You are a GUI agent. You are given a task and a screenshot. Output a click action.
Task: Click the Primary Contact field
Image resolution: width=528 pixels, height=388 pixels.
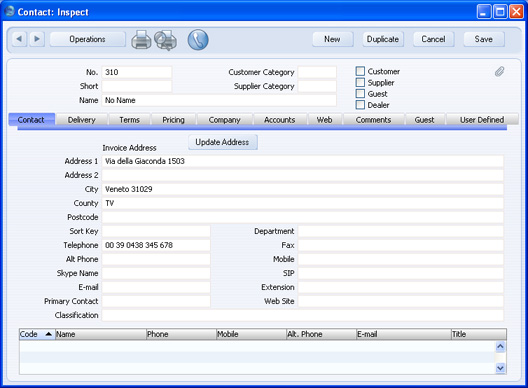(156, 301)
